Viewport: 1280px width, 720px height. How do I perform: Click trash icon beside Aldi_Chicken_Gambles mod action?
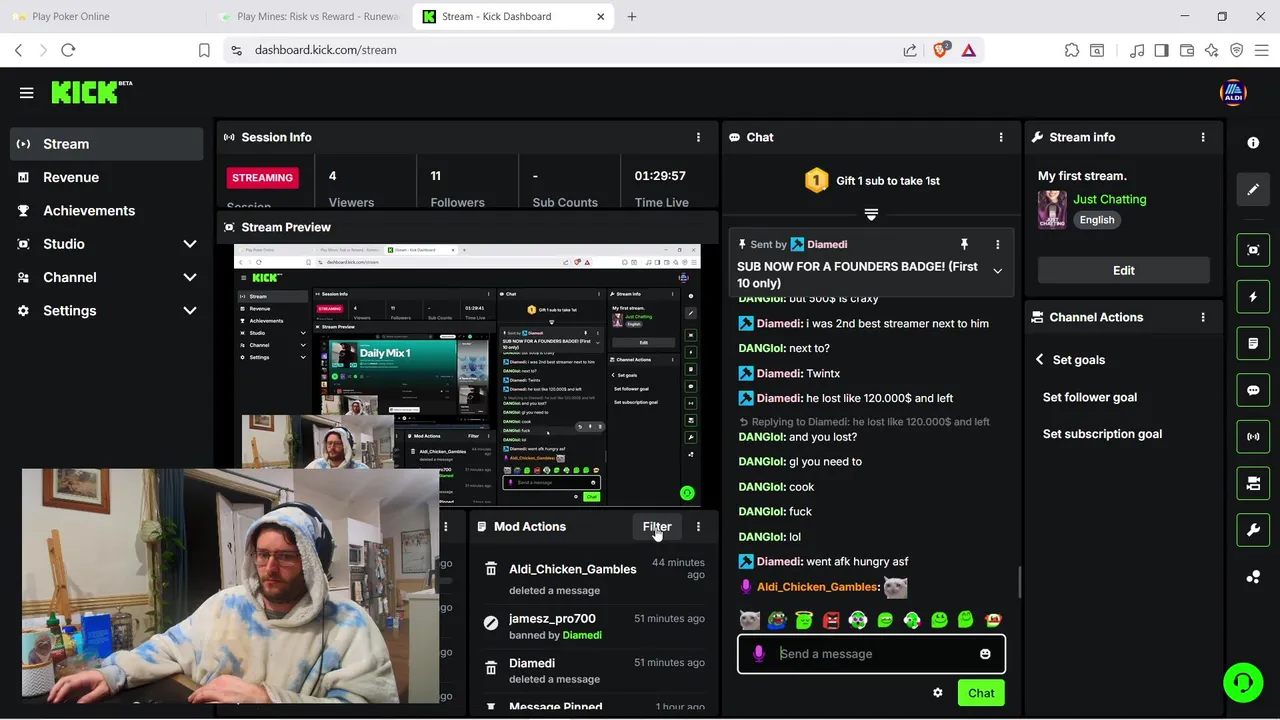tap(491, 569)
